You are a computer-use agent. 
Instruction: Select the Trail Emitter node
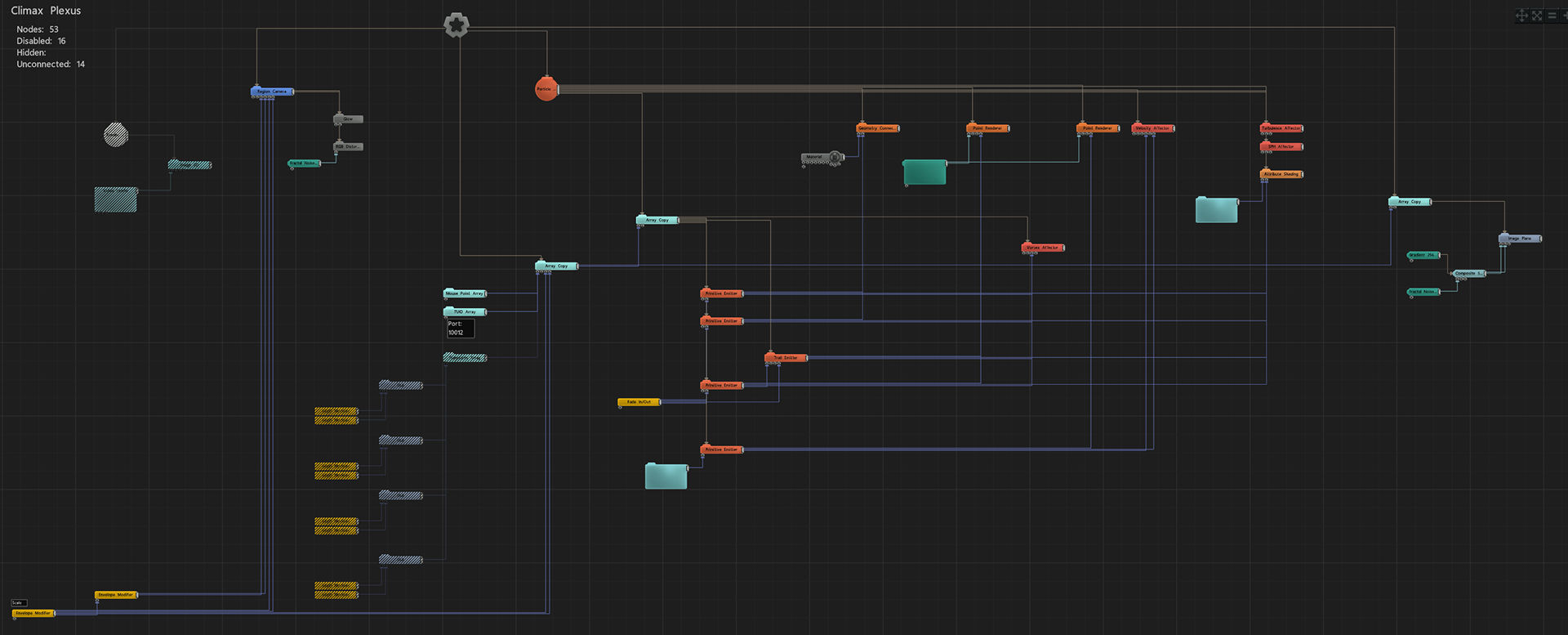pyautogui.click(x=786, y=358)
